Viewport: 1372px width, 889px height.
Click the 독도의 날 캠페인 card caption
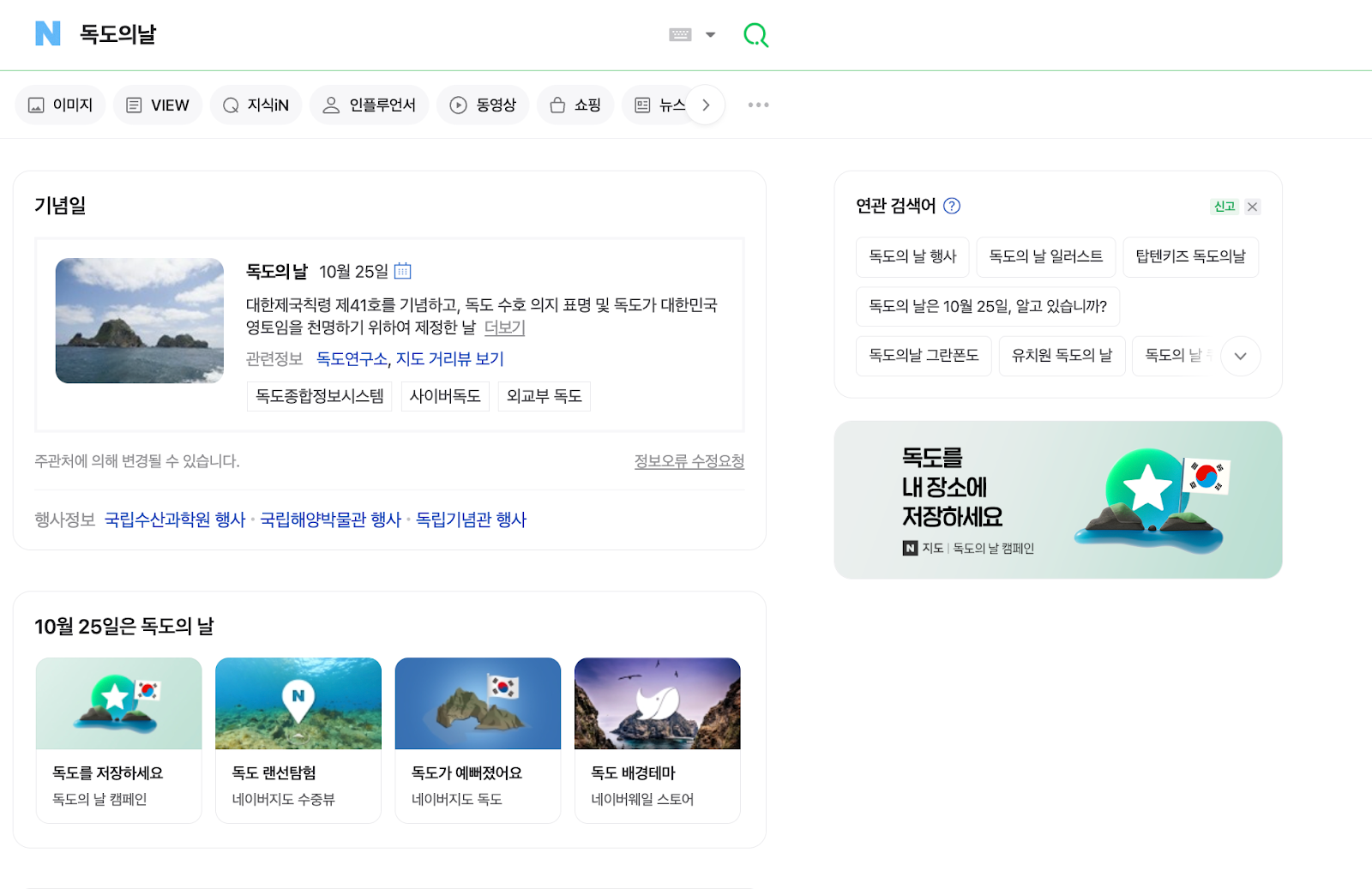(x=99, y=799)
